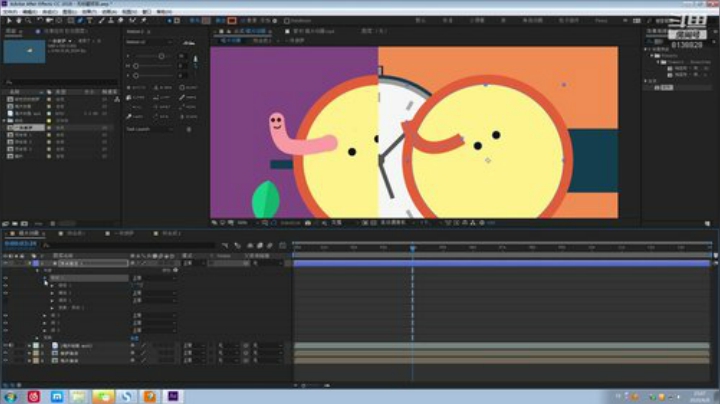
Task: Toggle the always-preview icon before the viewer's bottom zoom dropdown
Action: pyautogui.click(x=214, y=223)
